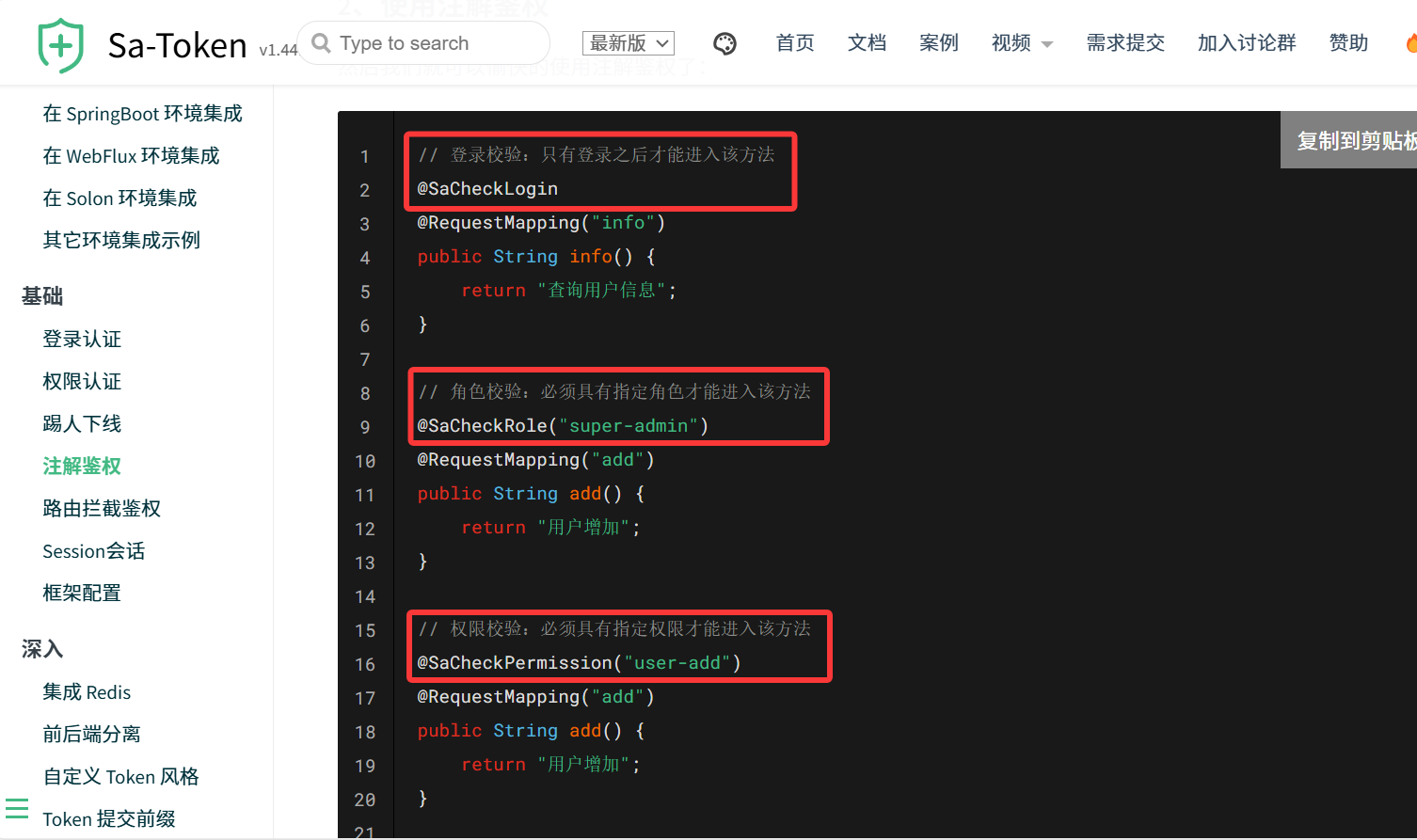Screen dimensions: 1417x840
Task: Click the @SaCheckPermission("user-add") code line
Action: (x=579, y=663)
